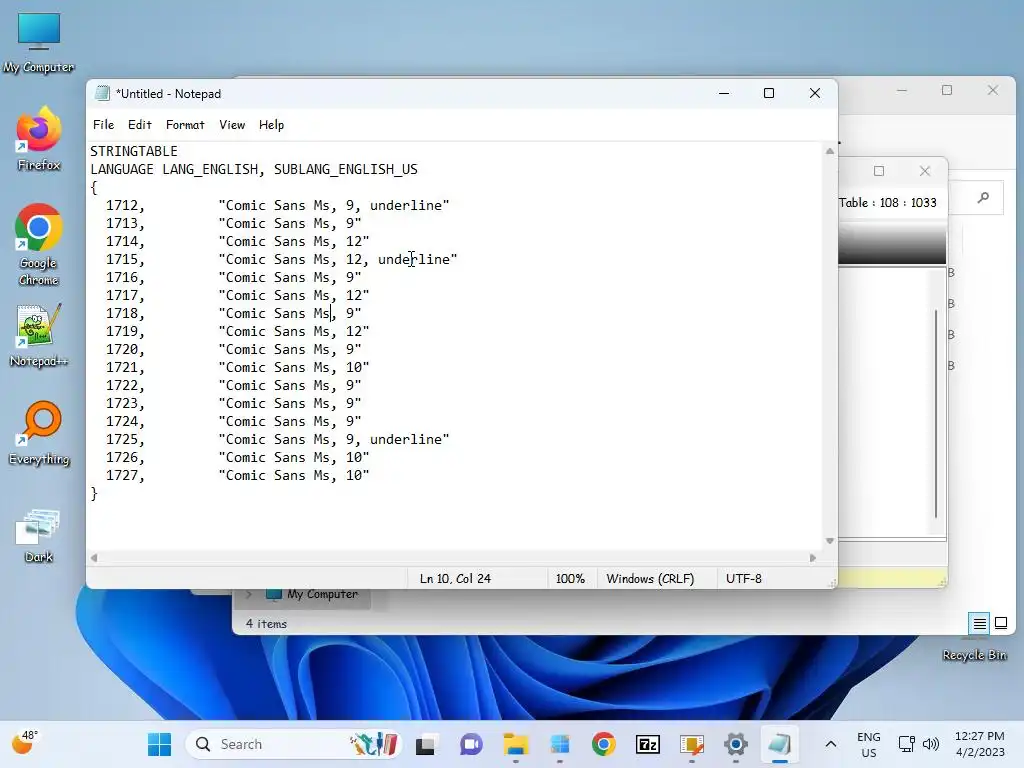This screenshot has height=768, width=1024.
Task: Switch to Notepad taskbar icon
Action: click(x=780, y=744)
